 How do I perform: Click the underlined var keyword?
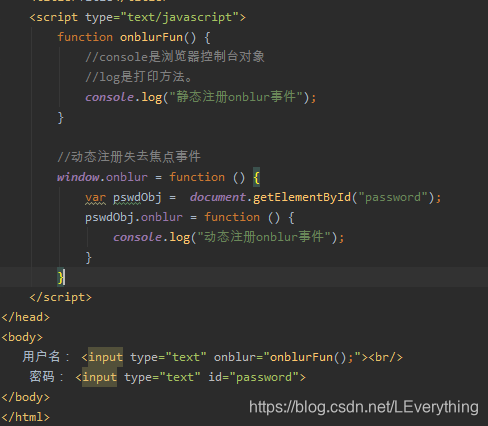click(95, 197)
